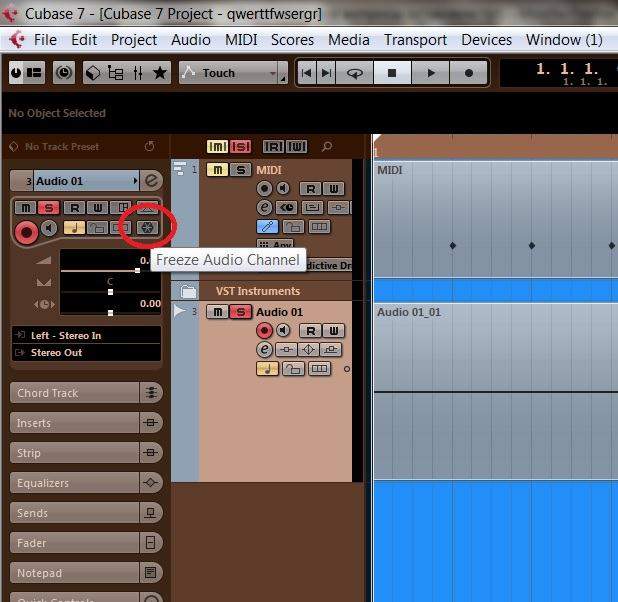Expand the Equalizers inspector section
Screen dimensions: 618x602
[x=73, y=483]
